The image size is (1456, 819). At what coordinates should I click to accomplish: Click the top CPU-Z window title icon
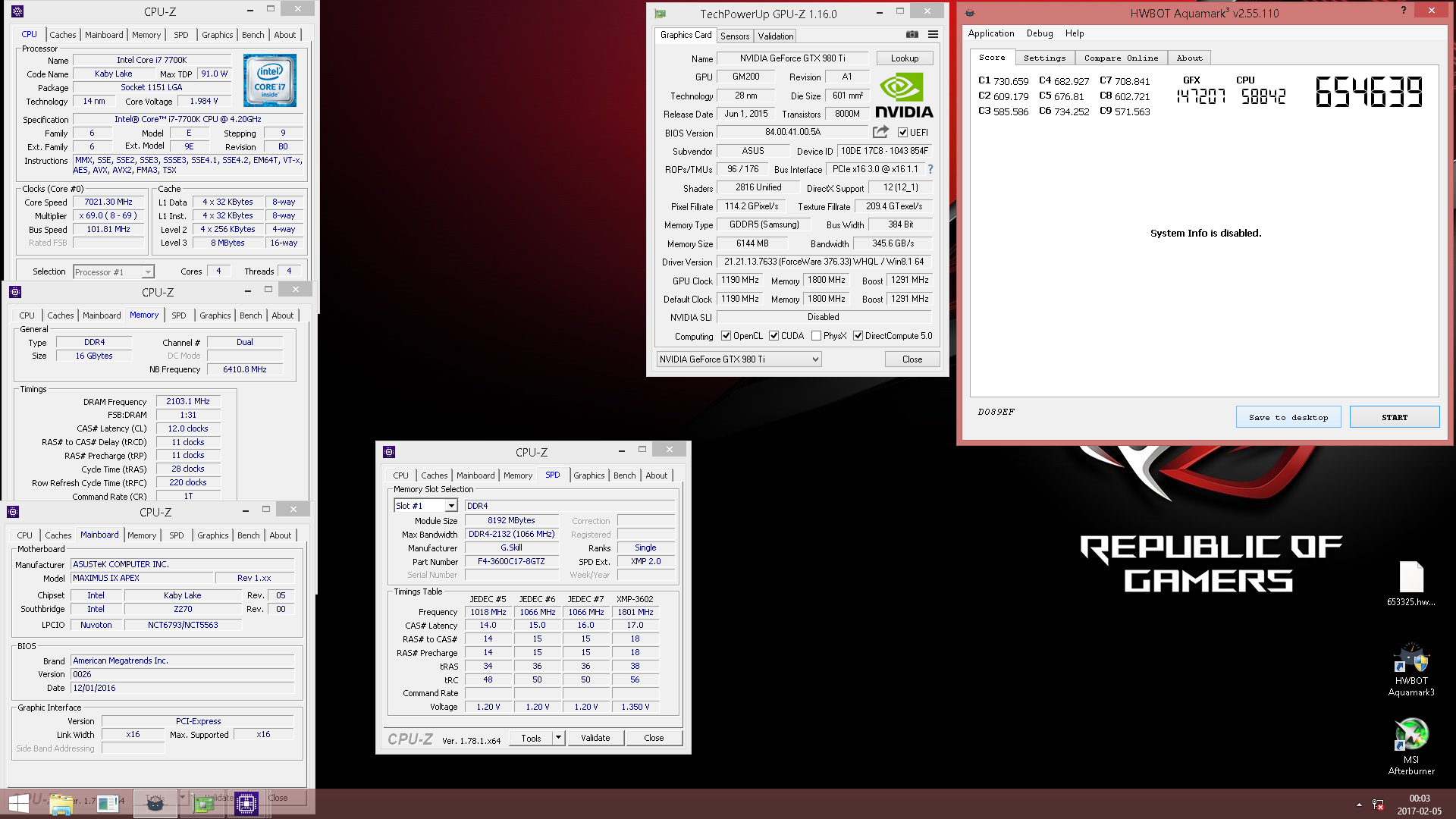(x=17, y=11)
